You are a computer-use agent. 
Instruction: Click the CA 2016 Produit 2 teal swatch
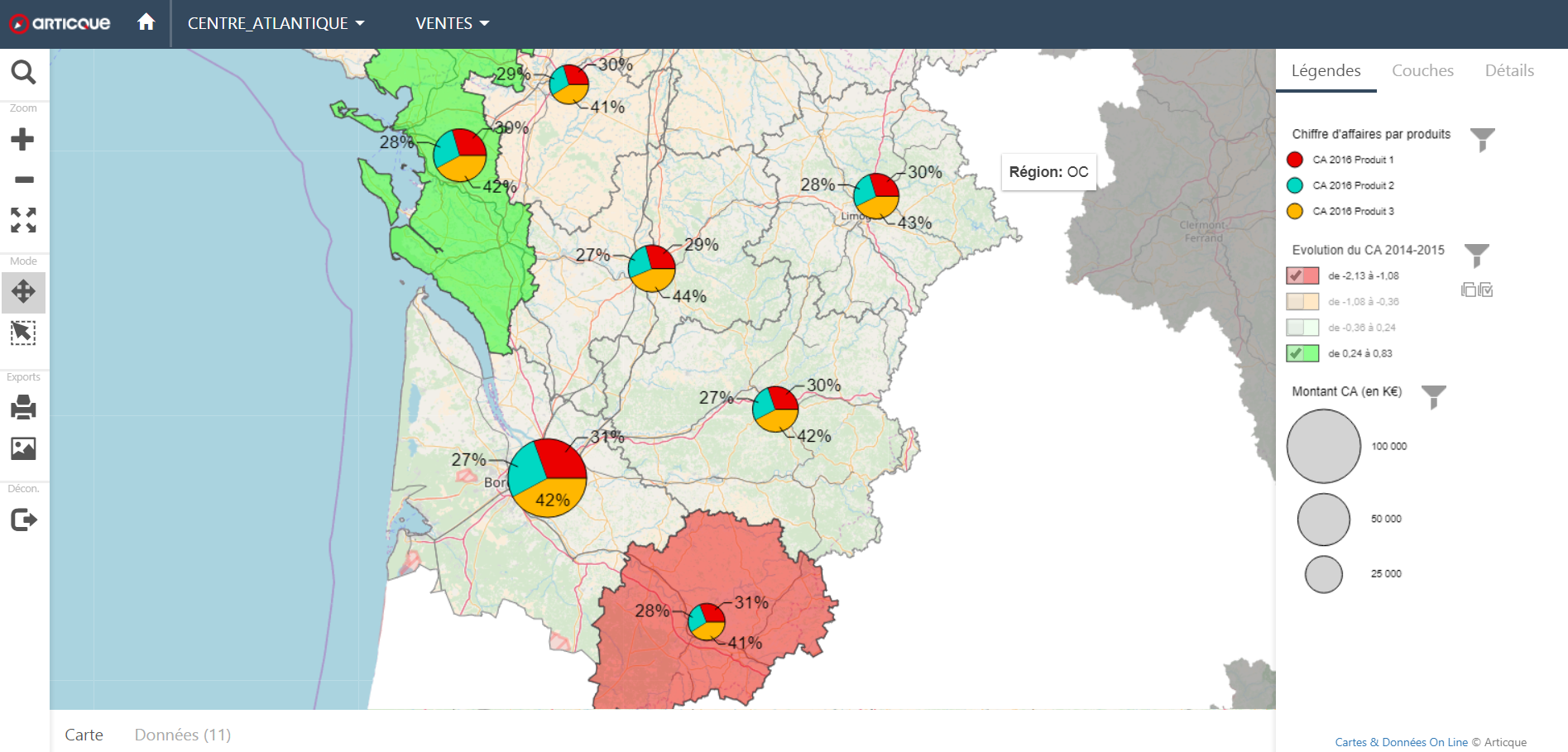(1295, 185)
